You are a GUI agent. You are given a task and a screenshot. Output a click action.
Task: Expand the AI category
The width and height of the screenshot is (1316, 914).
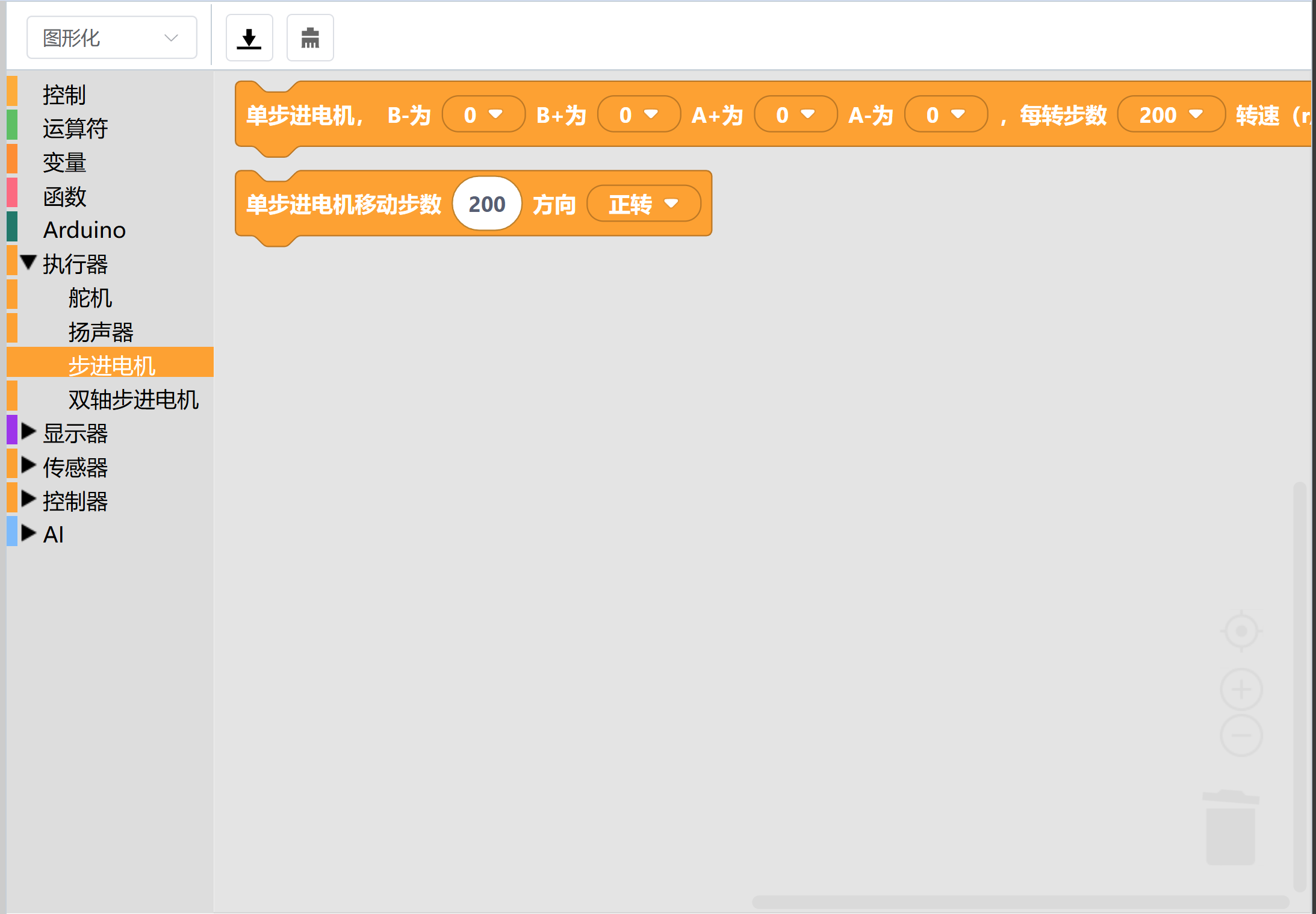click(x=28, y=533)
